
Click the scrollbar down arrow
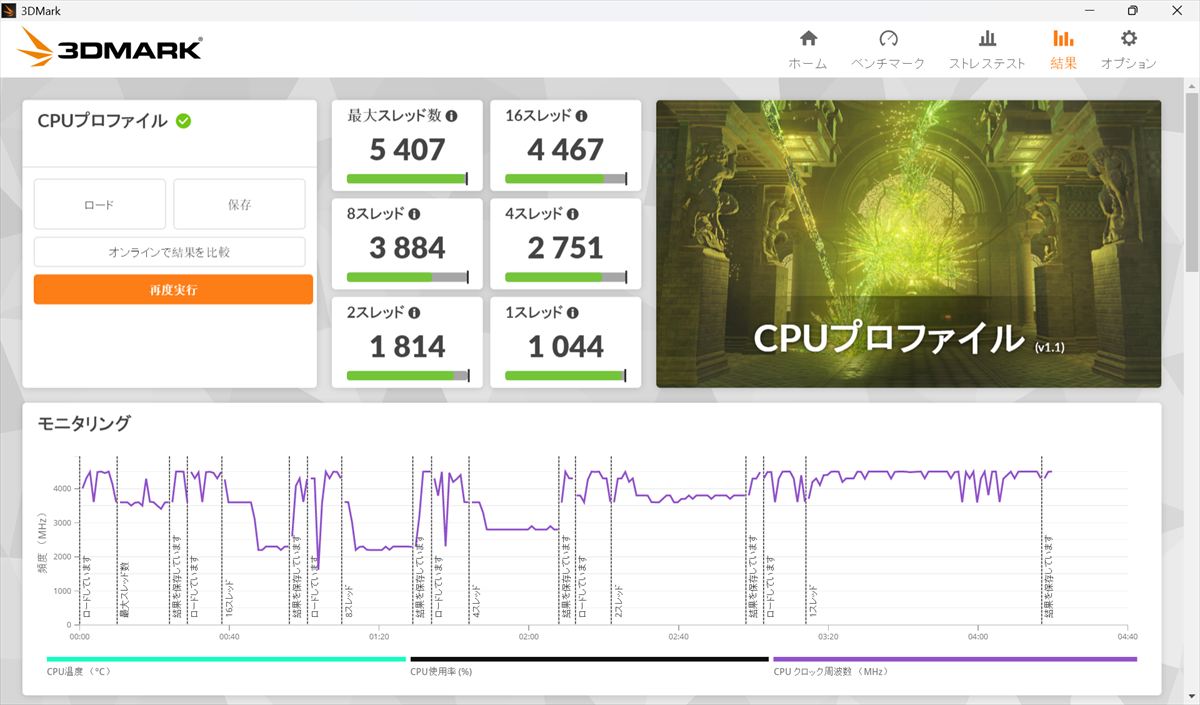(1191, 696)
